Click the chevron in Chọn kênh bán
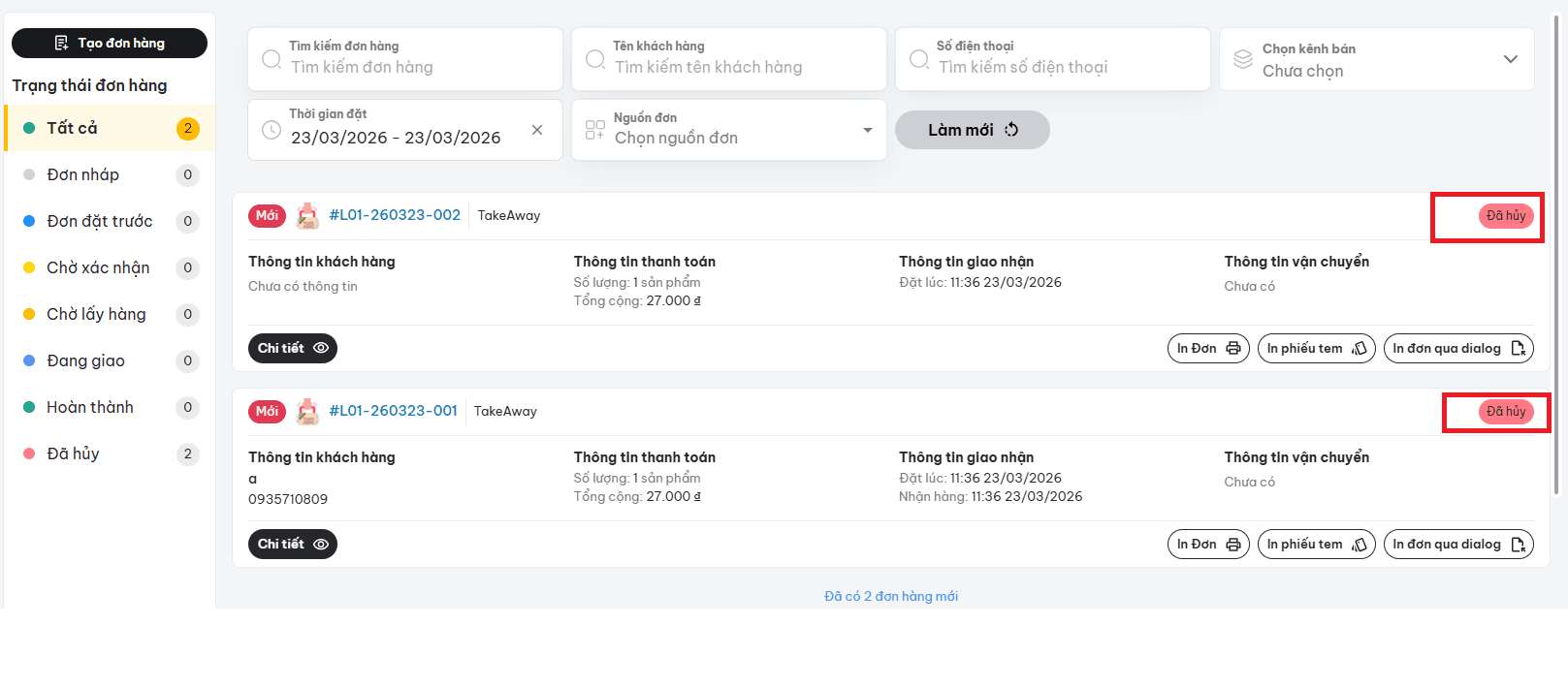 (x=1510, y=59)
